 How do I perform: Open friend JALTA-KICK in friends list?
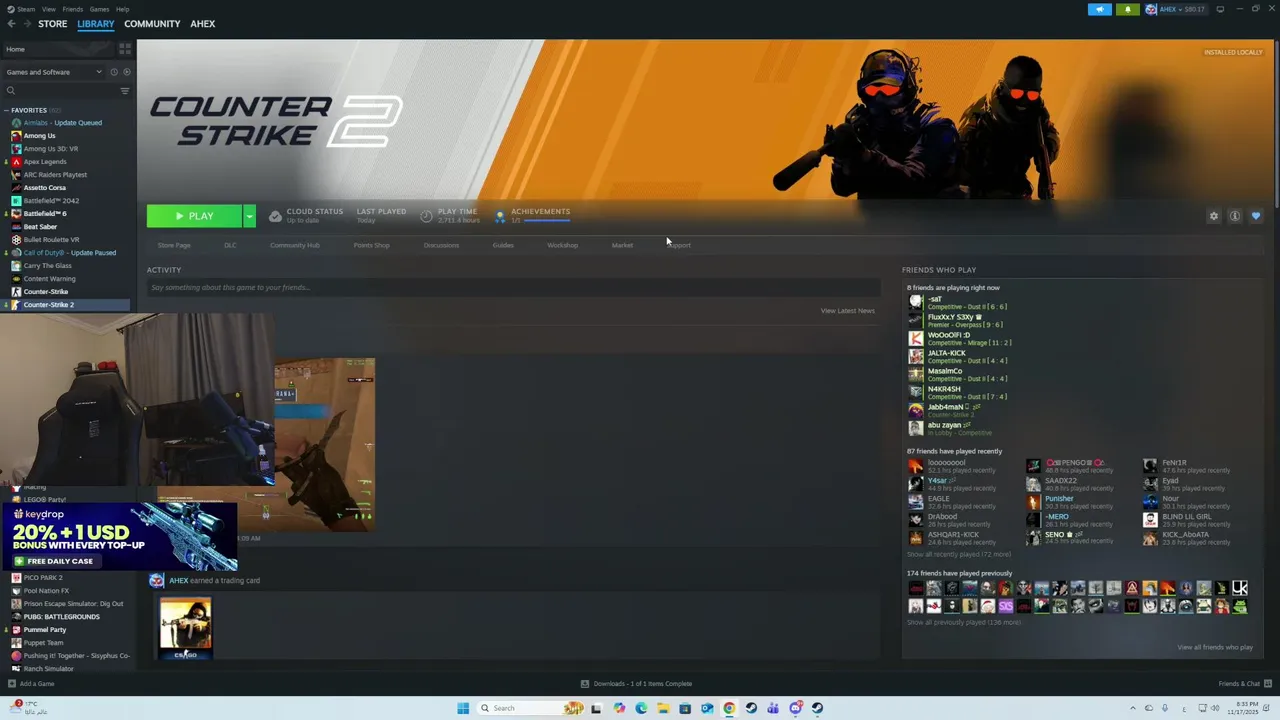pyautogui.click(x=957, y=357)
